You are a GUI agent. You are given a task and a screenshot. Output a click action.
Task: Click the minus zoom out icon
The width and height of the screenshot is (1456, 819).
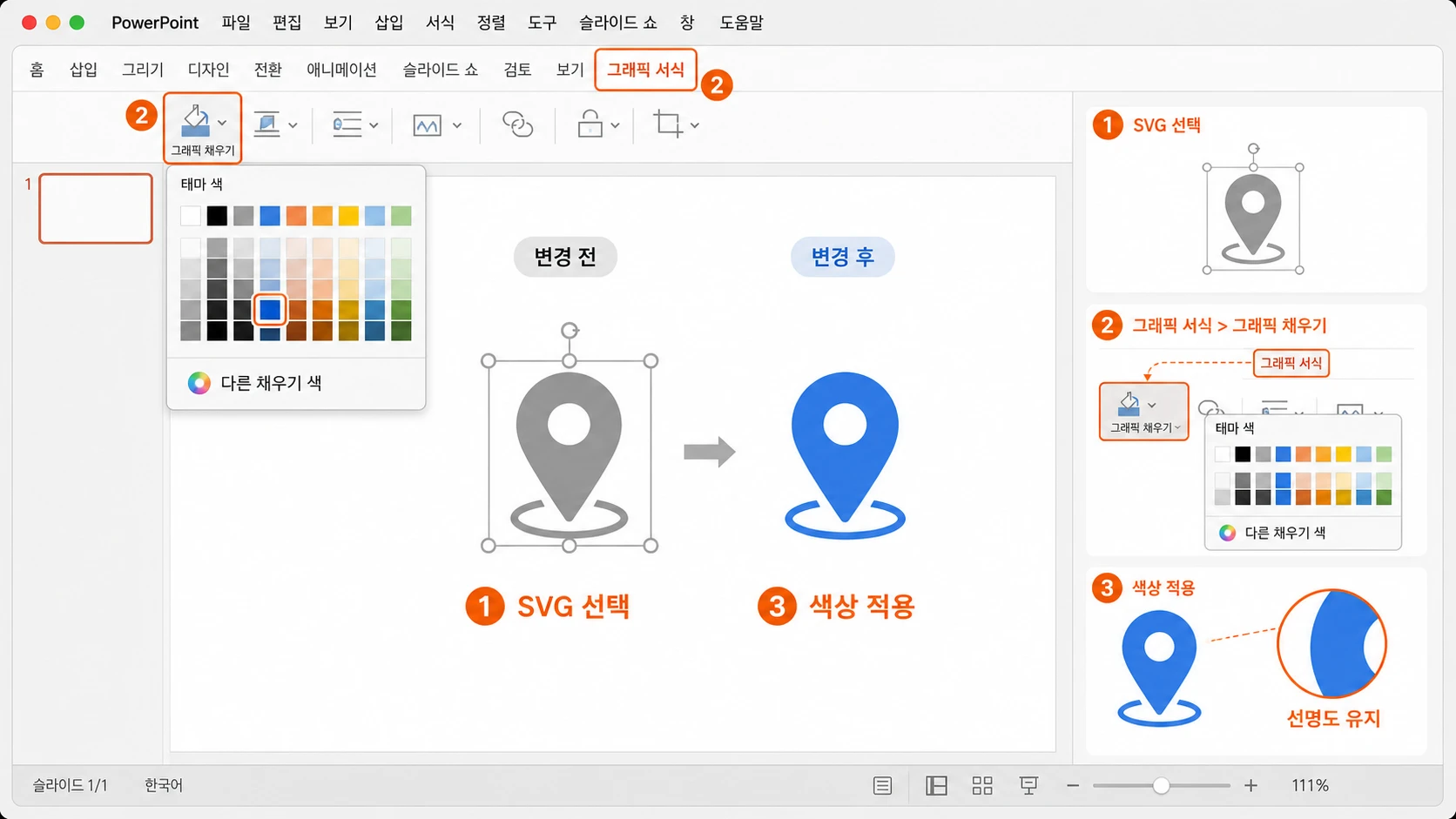(1073, 786)
